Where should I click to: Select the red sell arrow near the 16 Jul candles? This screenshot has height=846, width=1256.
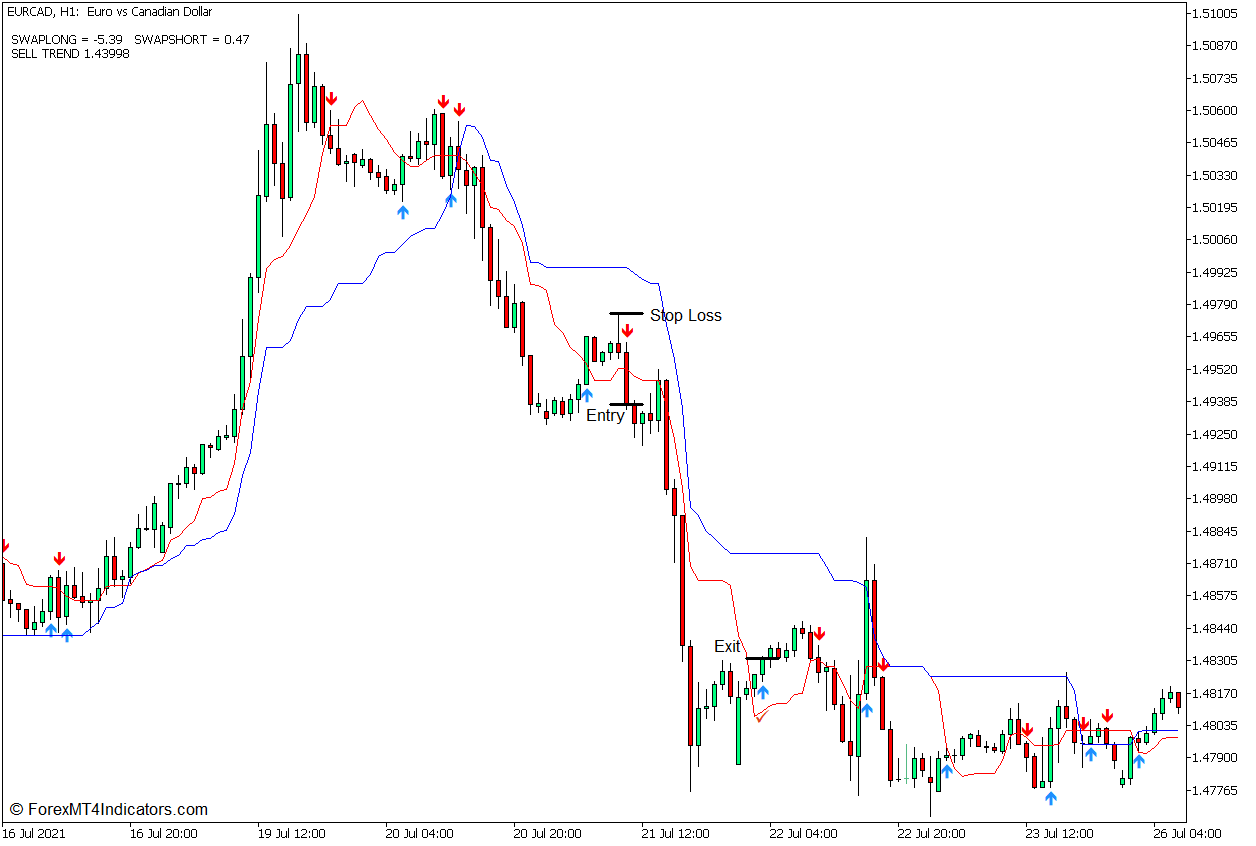pyautogui.click(x=59, y=556)
